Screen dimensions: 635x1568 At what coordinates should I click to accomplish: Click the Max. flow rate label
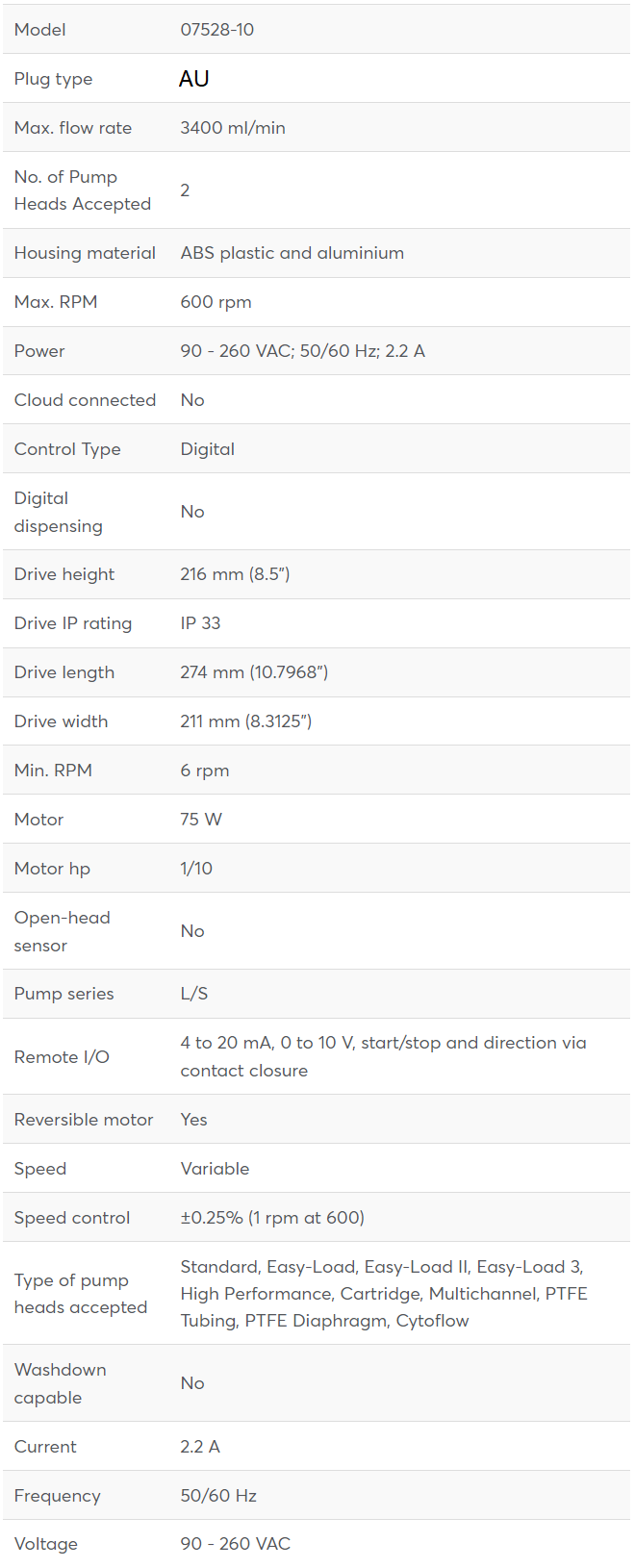coord(73,128)
